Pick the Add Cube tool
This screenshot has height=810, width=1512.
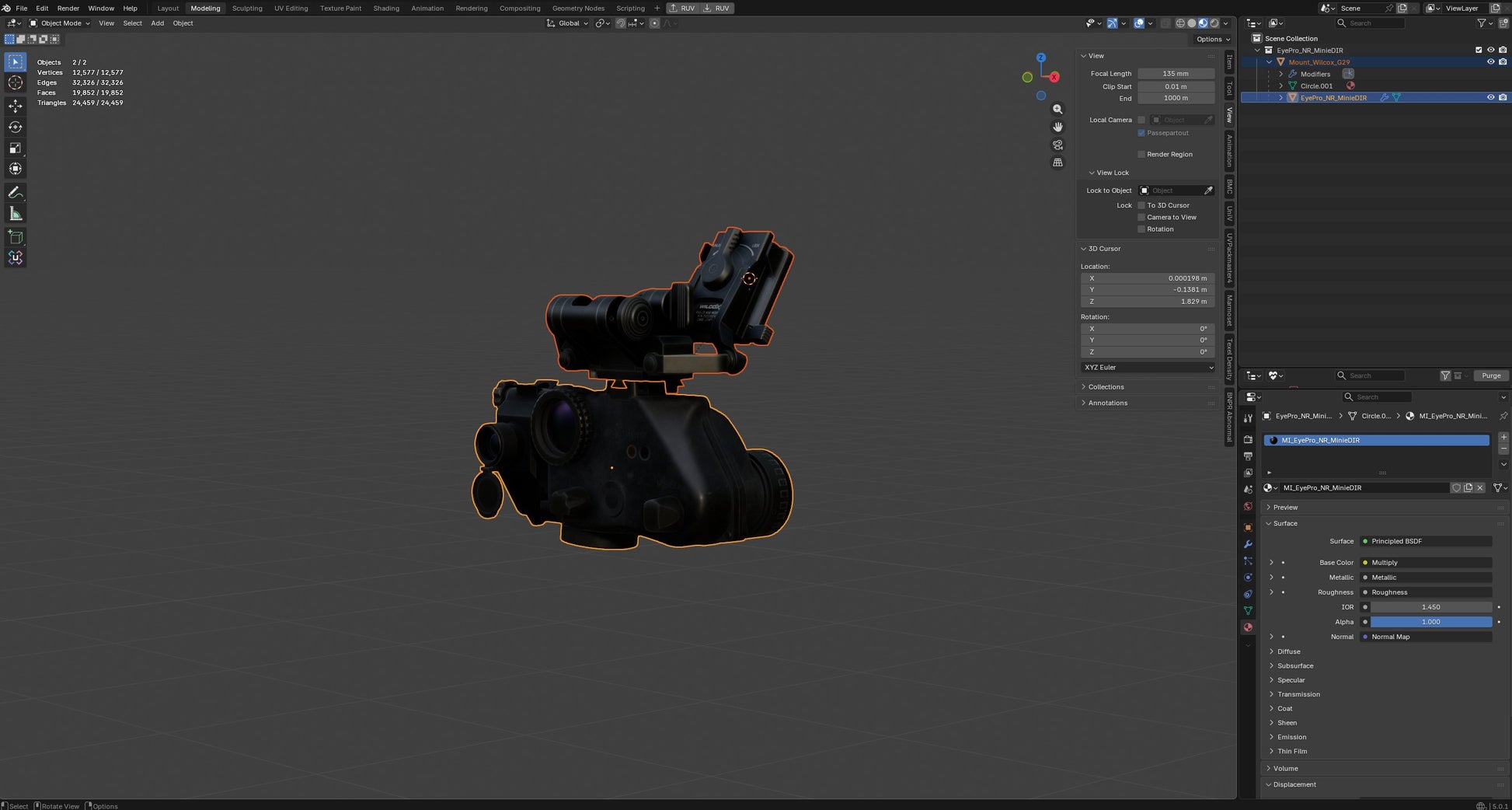16,236
